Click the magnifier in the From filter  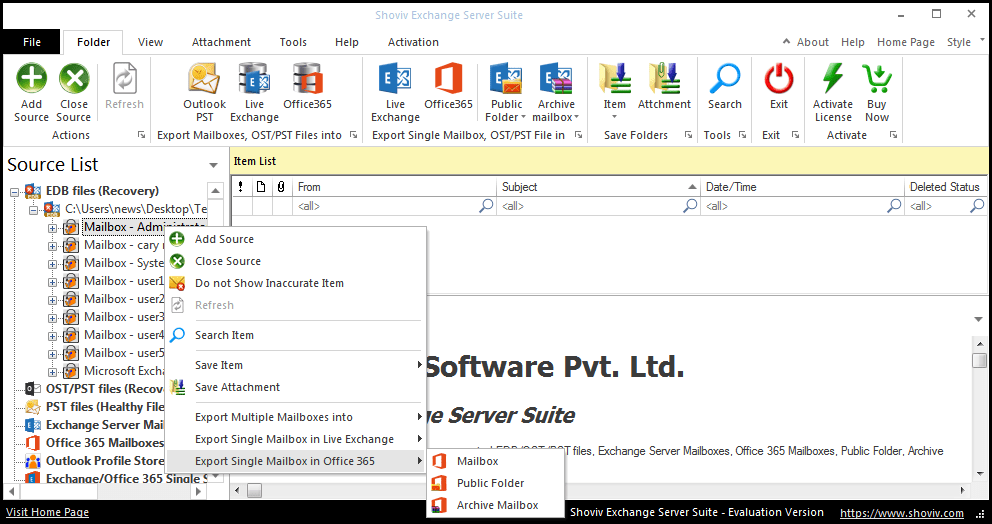486,206
